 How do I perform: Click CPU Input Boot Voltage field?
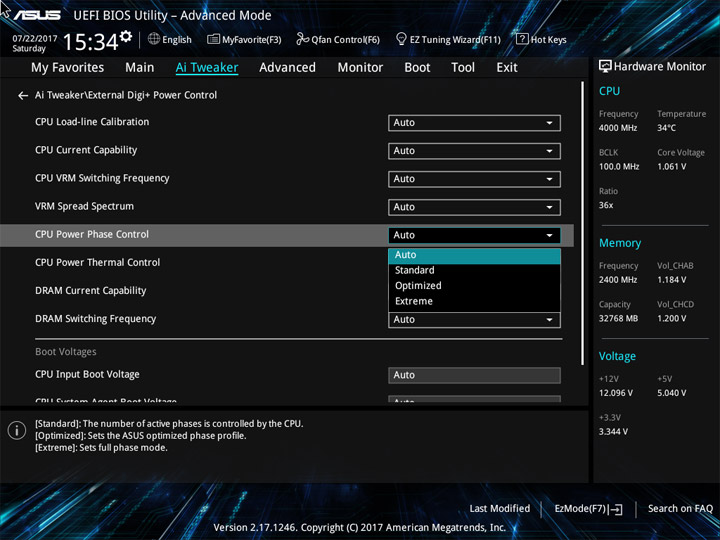(x=474, y=375)
